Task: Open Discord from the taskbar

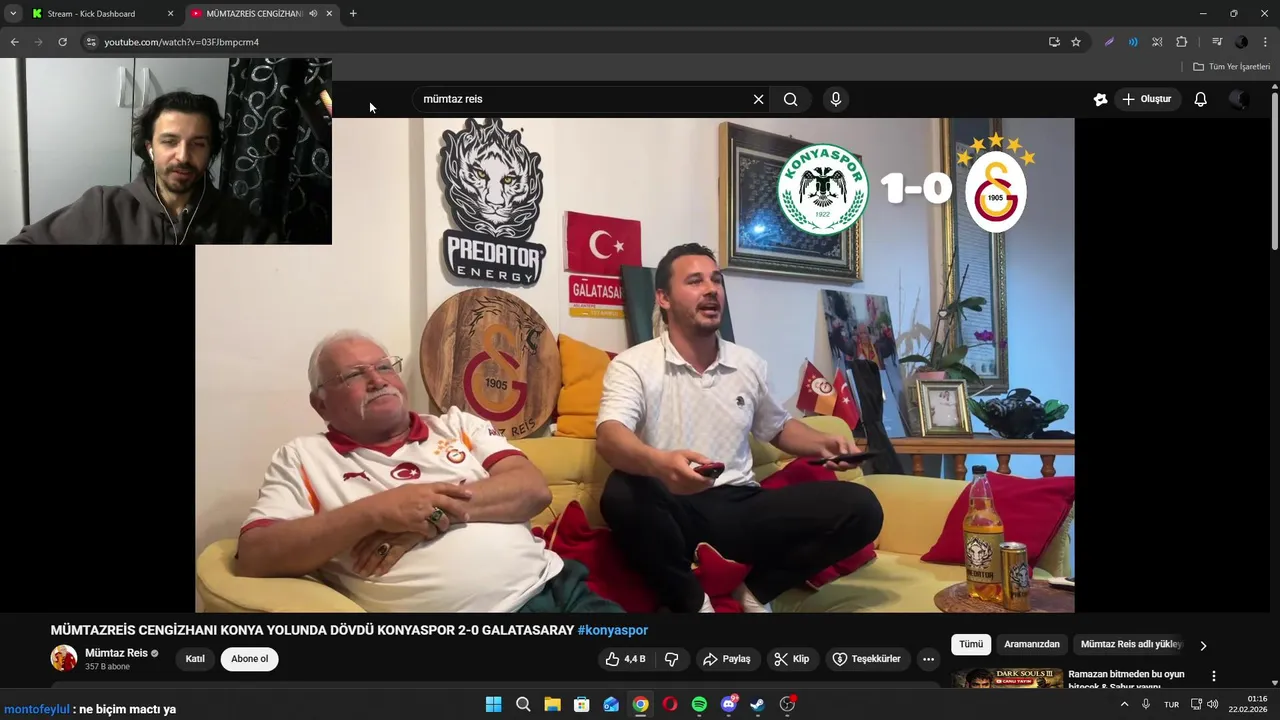Action: tap(729, 704)
